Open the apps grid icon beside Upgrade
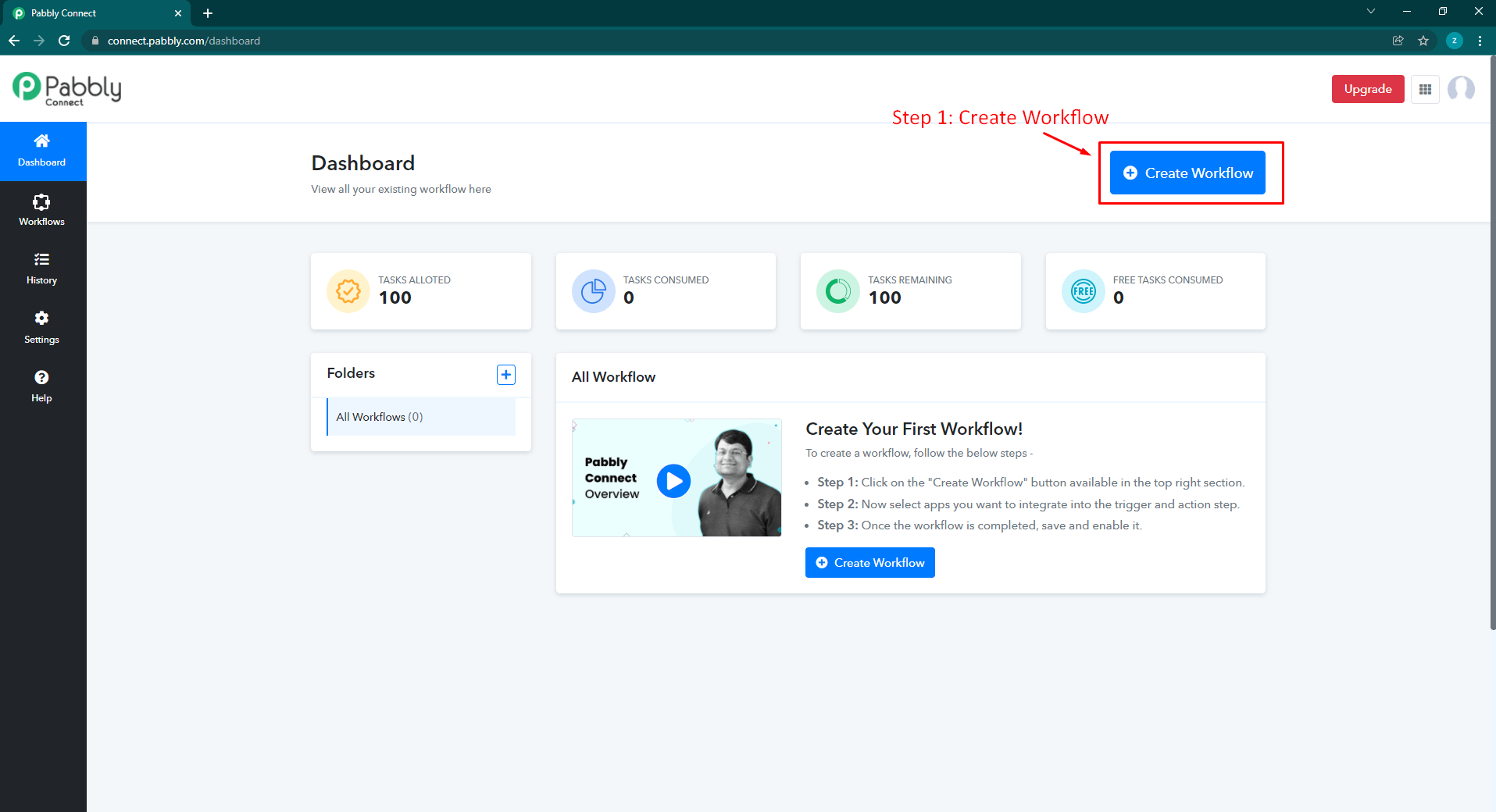This screenshot has height=812, width=1496. [x=1424, y=89]
